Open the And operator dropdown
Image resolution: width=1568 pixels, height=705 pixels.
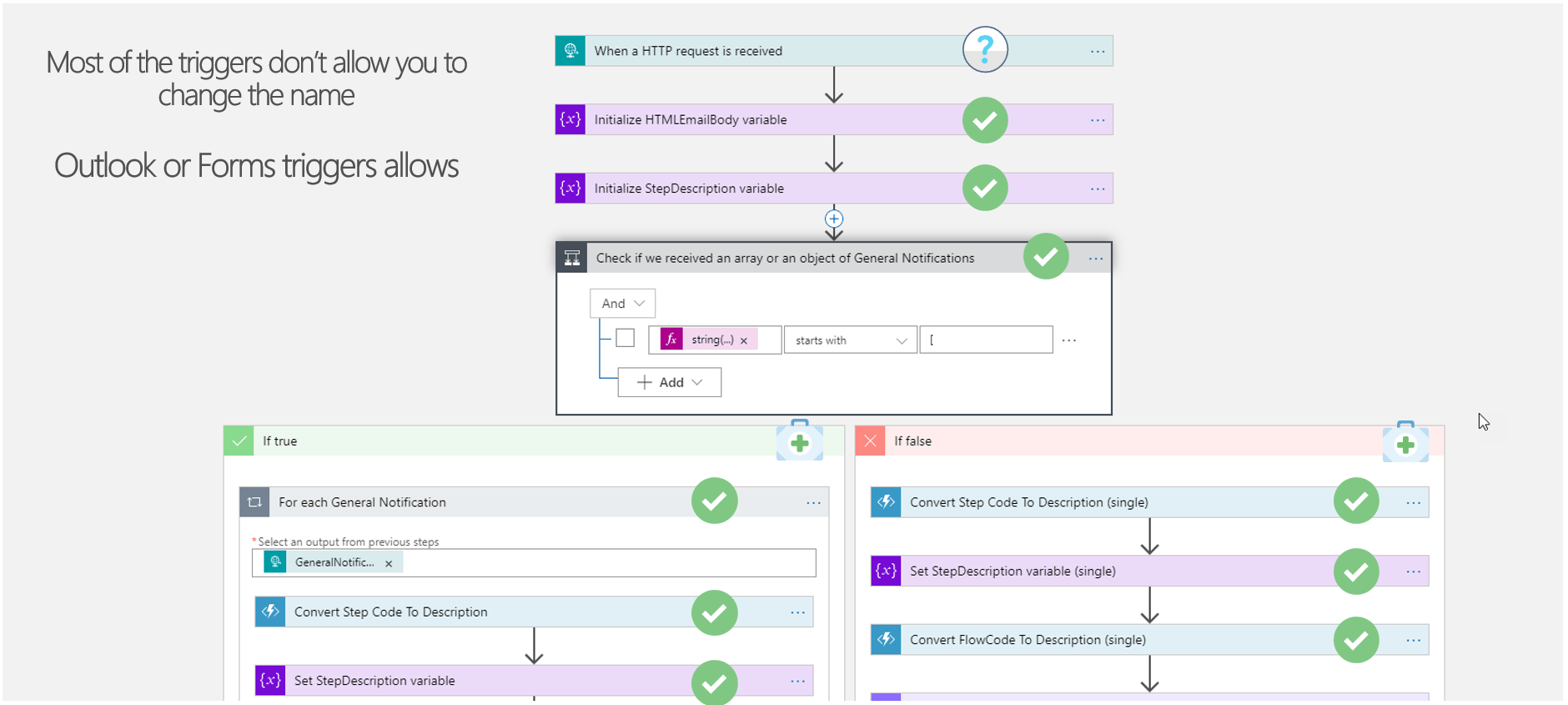[622, 304]
